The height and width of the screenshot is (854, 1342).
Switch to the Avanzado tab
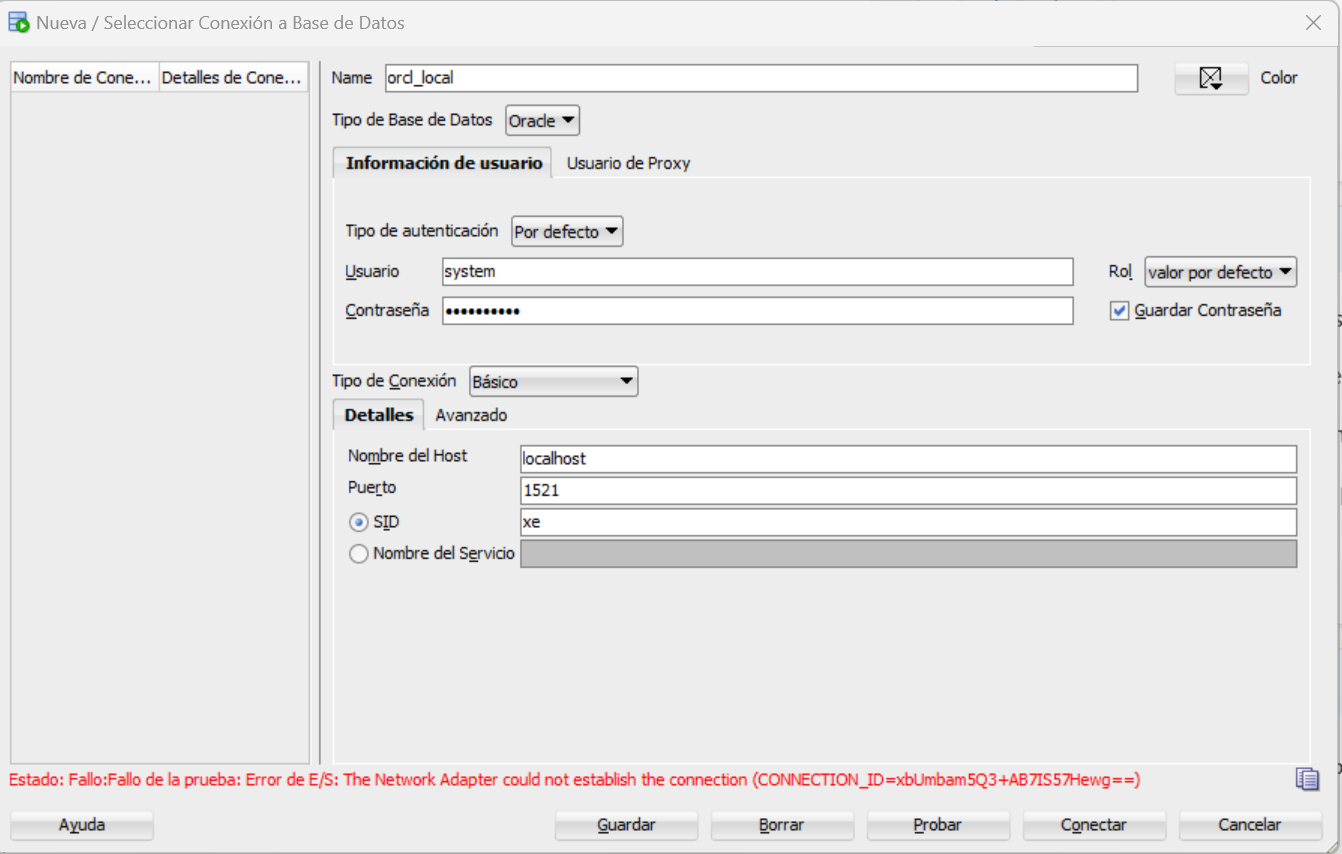tap(471, 415)
